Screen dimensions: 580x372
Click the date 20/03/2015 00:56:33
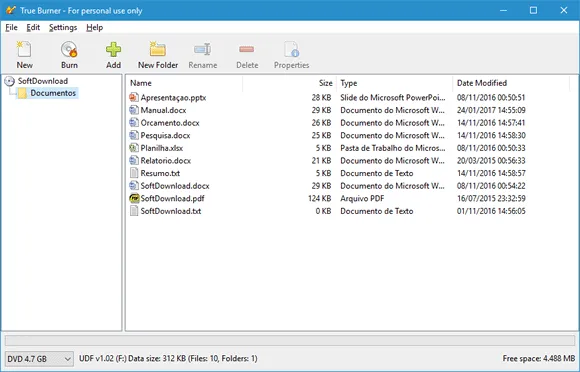pyautogui.click(x=491, y=160)
